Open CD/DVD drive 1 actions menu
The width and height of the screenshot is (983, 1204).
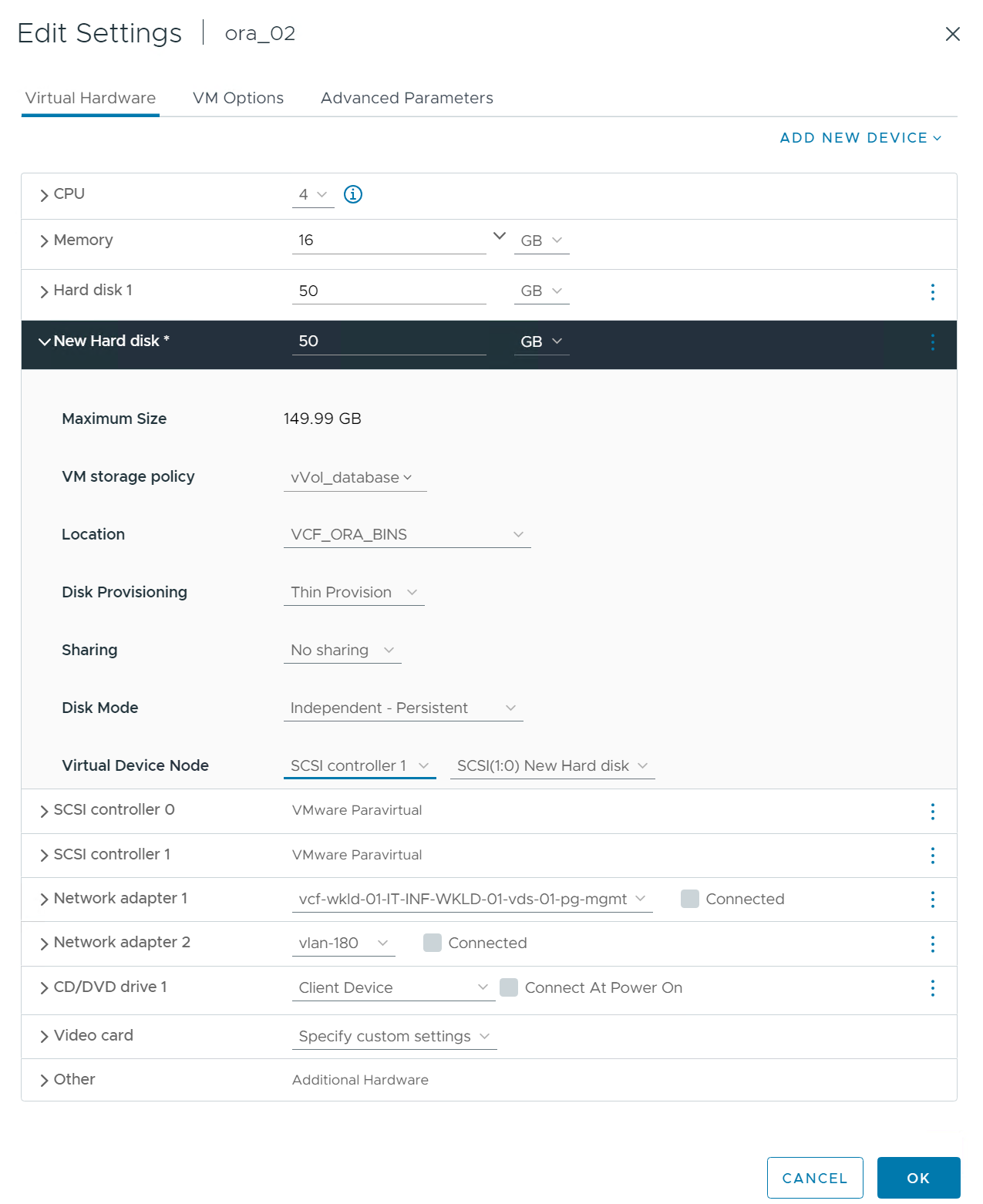coord(932,988)
